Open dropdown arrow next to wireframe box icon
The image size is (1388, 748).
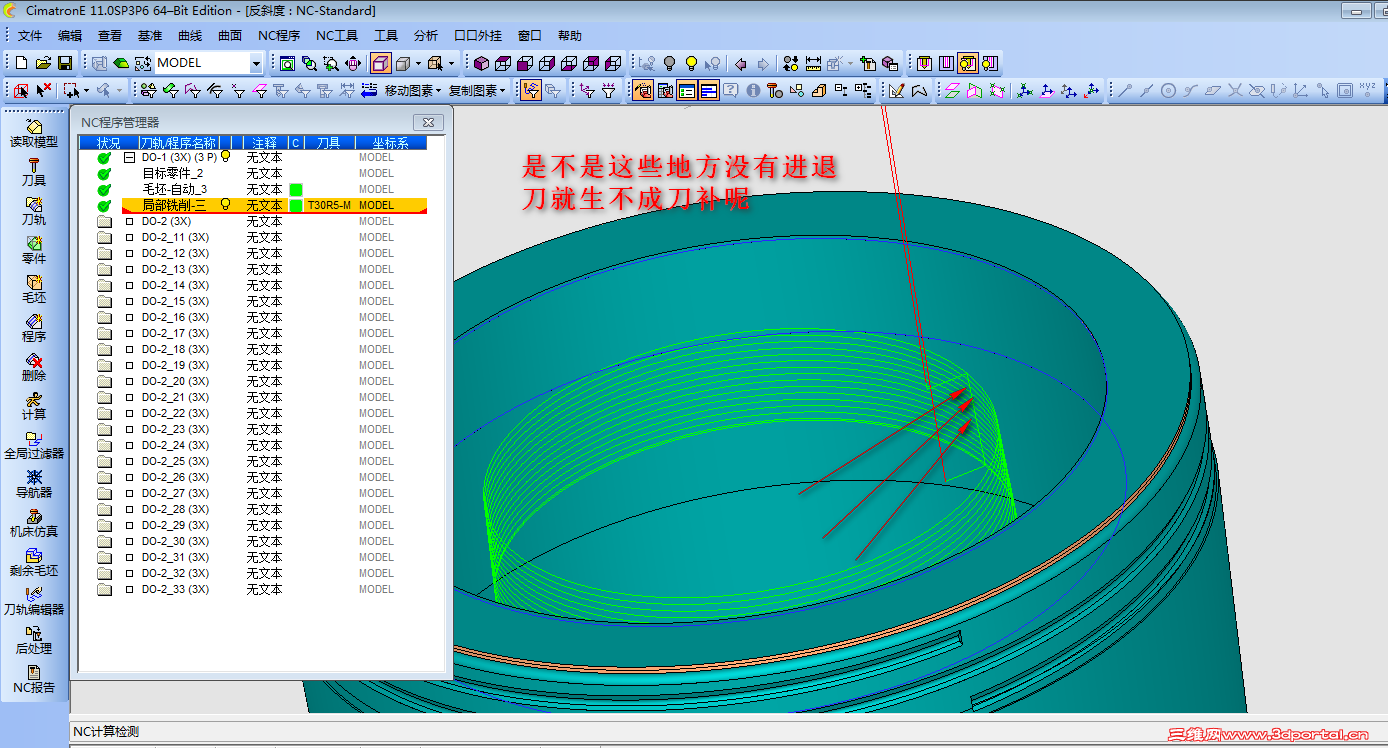coord(419,63)
